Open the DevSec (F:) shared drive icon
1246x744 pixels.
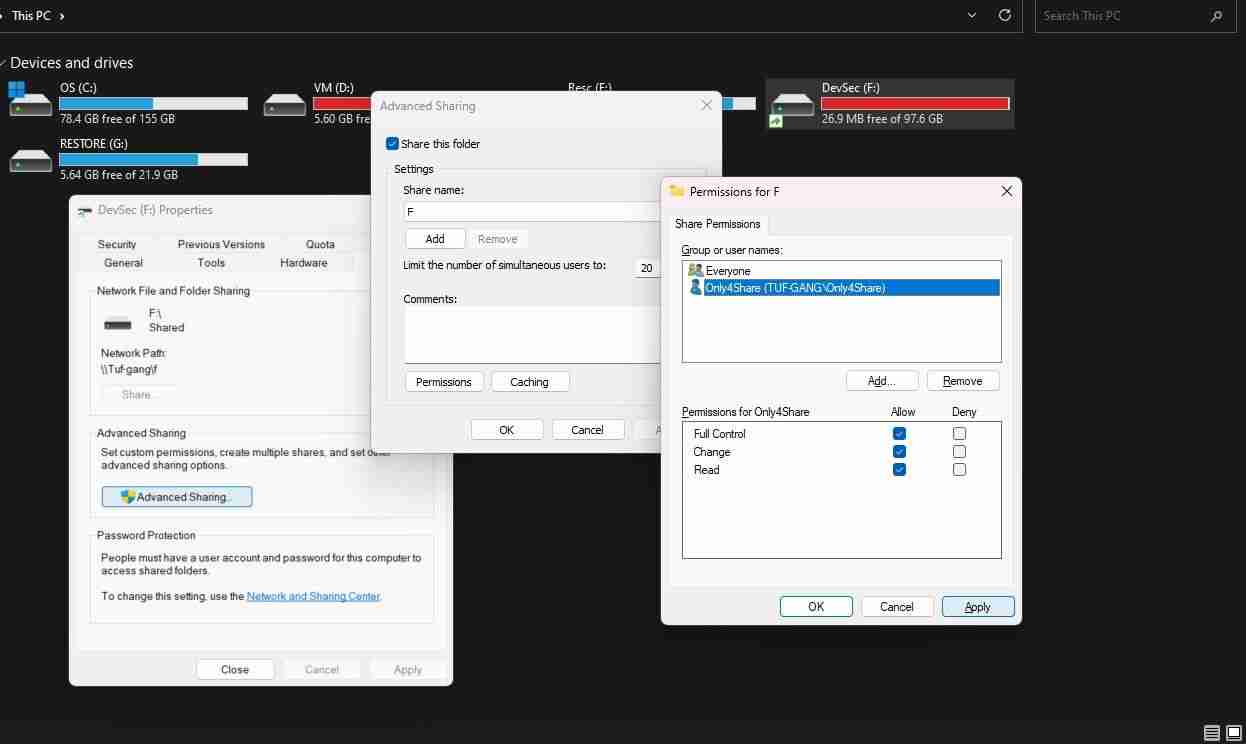coord(792,105)
